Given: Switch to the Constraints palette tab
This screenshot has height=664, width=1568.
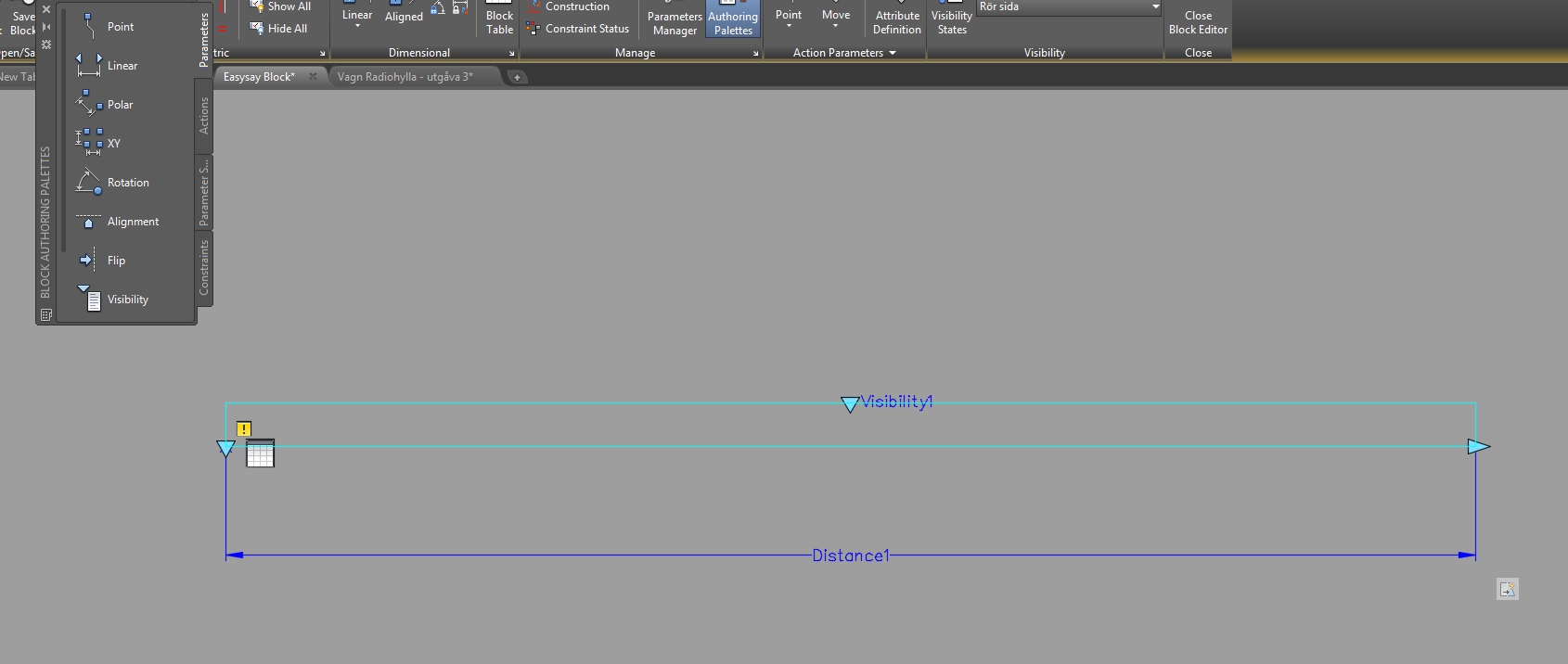Looking at the screenshot, I should click(x=204, y=268).
